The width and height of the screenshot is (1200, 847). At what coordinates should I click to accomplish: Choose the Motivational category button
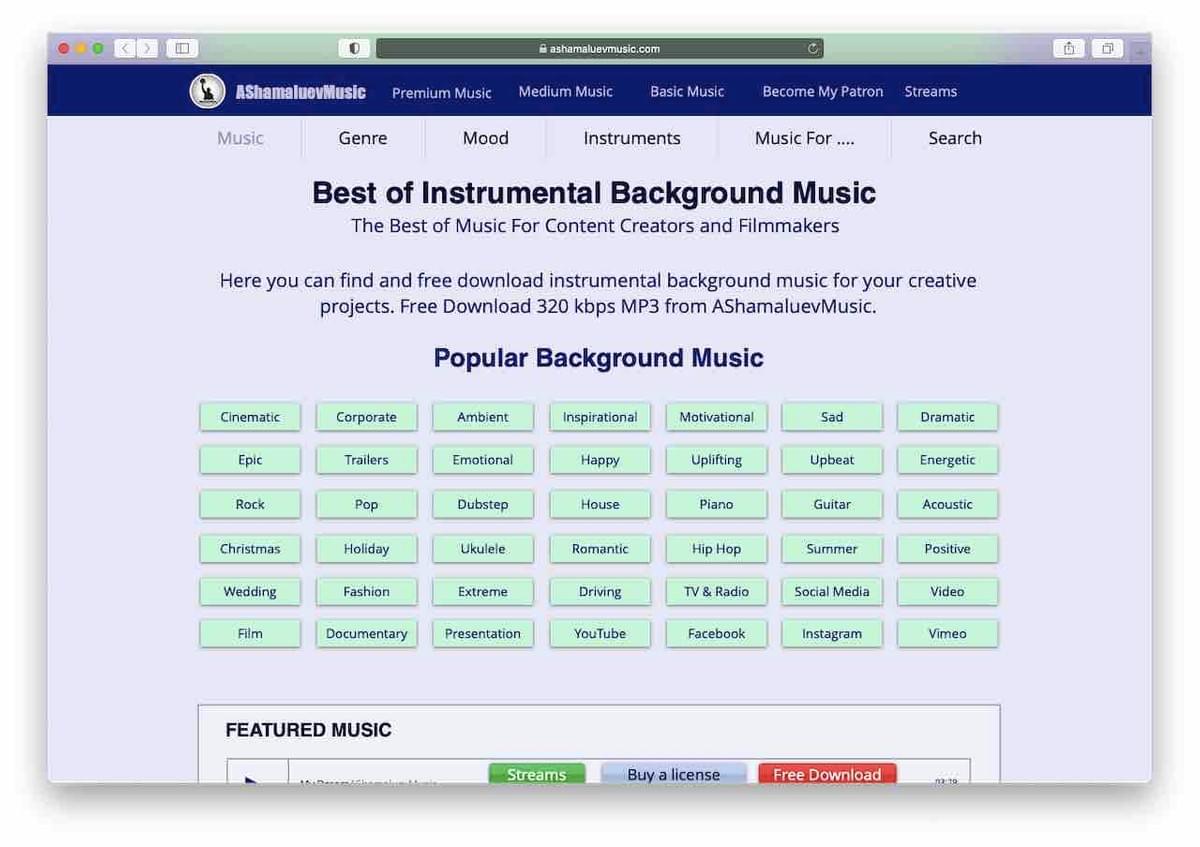[716, 417]
